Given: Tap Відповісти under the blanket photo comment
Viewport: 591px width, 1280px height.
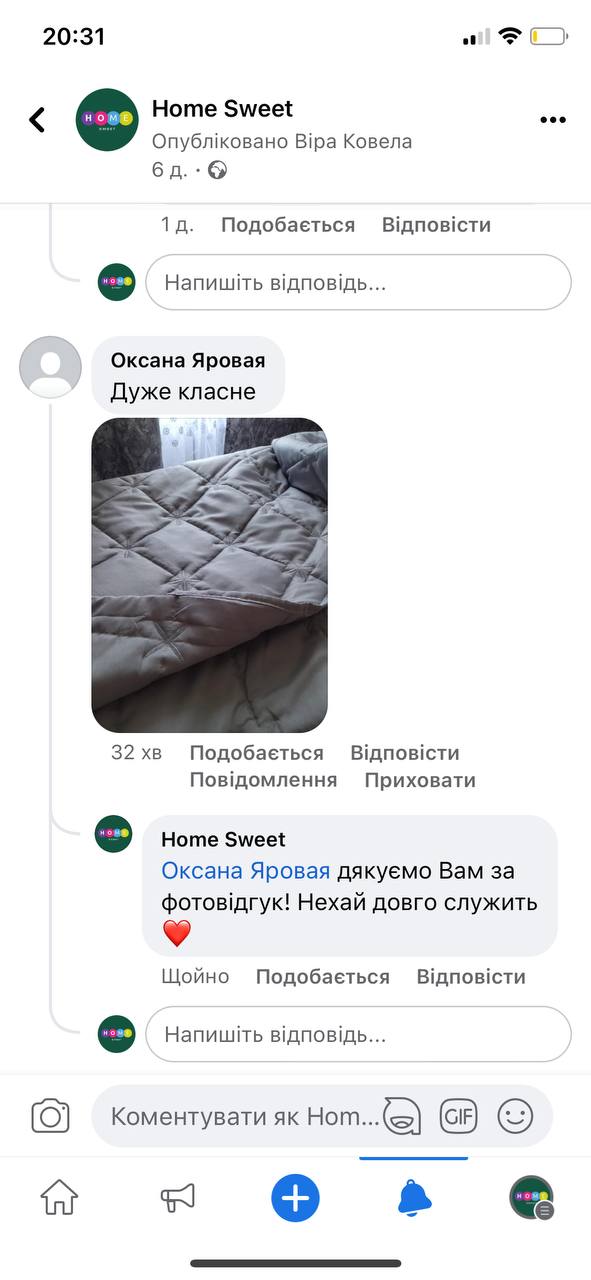Looking at the screenshot, I should click(405, 753).
